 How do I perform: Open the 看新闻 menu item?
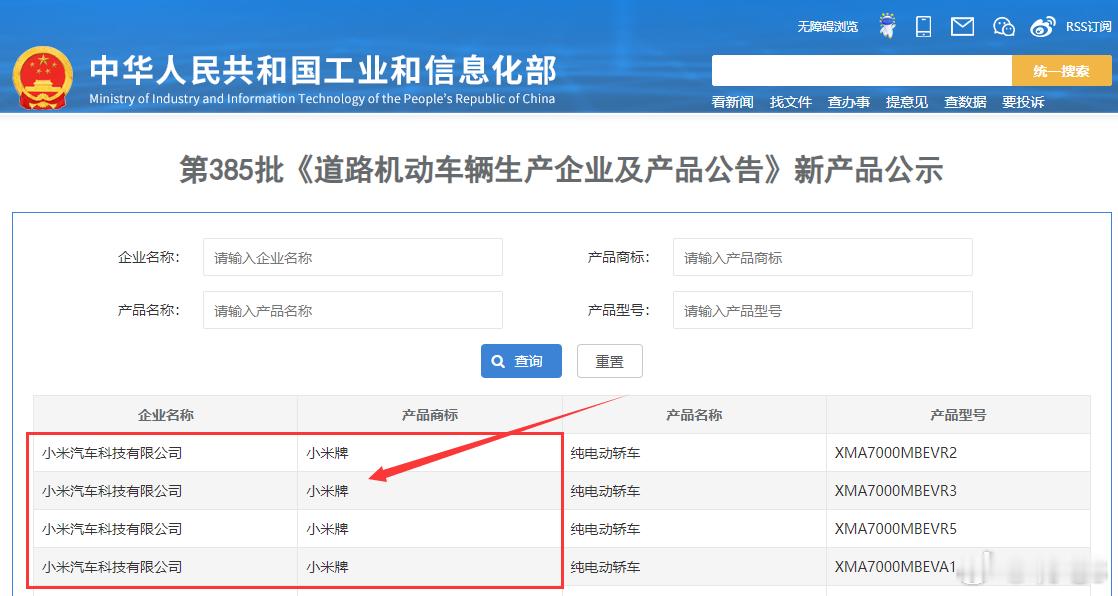[732, 102]
